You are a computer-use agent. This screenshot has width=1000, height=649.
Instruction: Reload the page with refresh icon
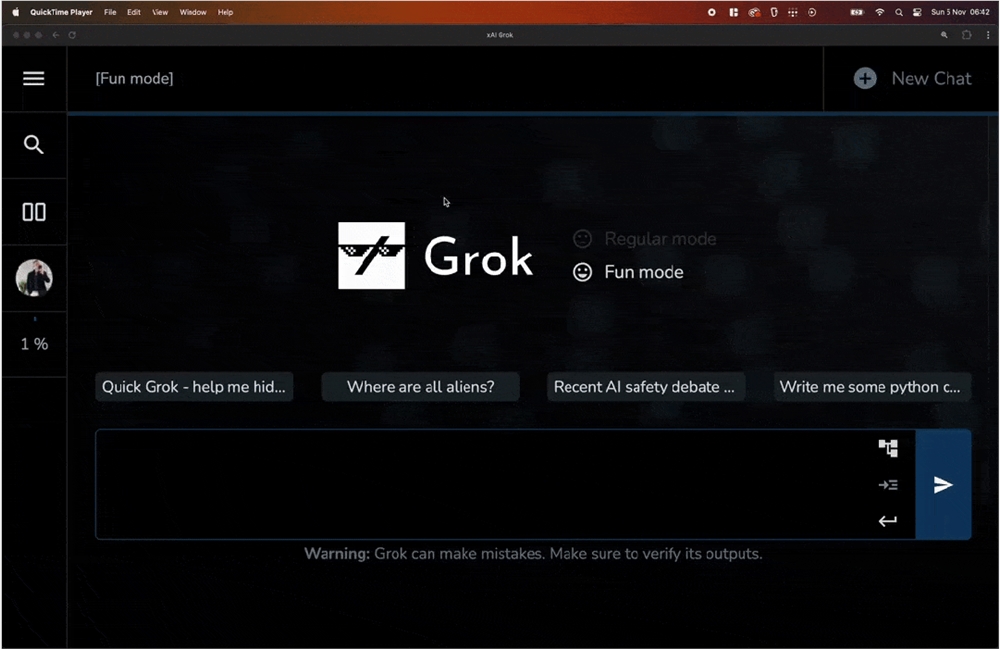(72, 35)
